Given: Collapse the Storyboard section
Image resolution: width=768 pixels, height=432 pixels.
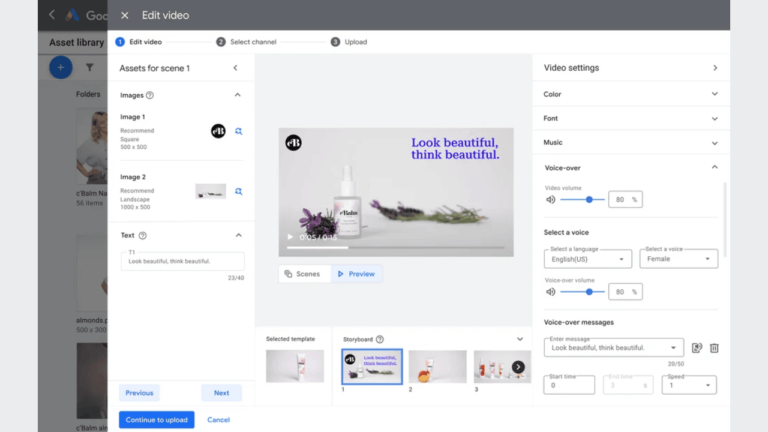Looking at the screenshot, I should [520, 339].
